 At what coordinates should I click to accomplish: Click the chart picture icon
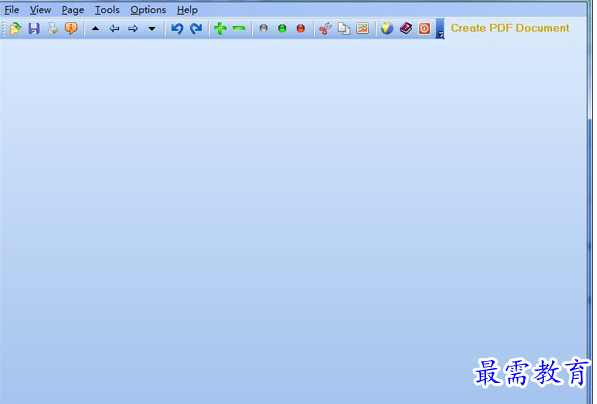[x=362, y=29]
